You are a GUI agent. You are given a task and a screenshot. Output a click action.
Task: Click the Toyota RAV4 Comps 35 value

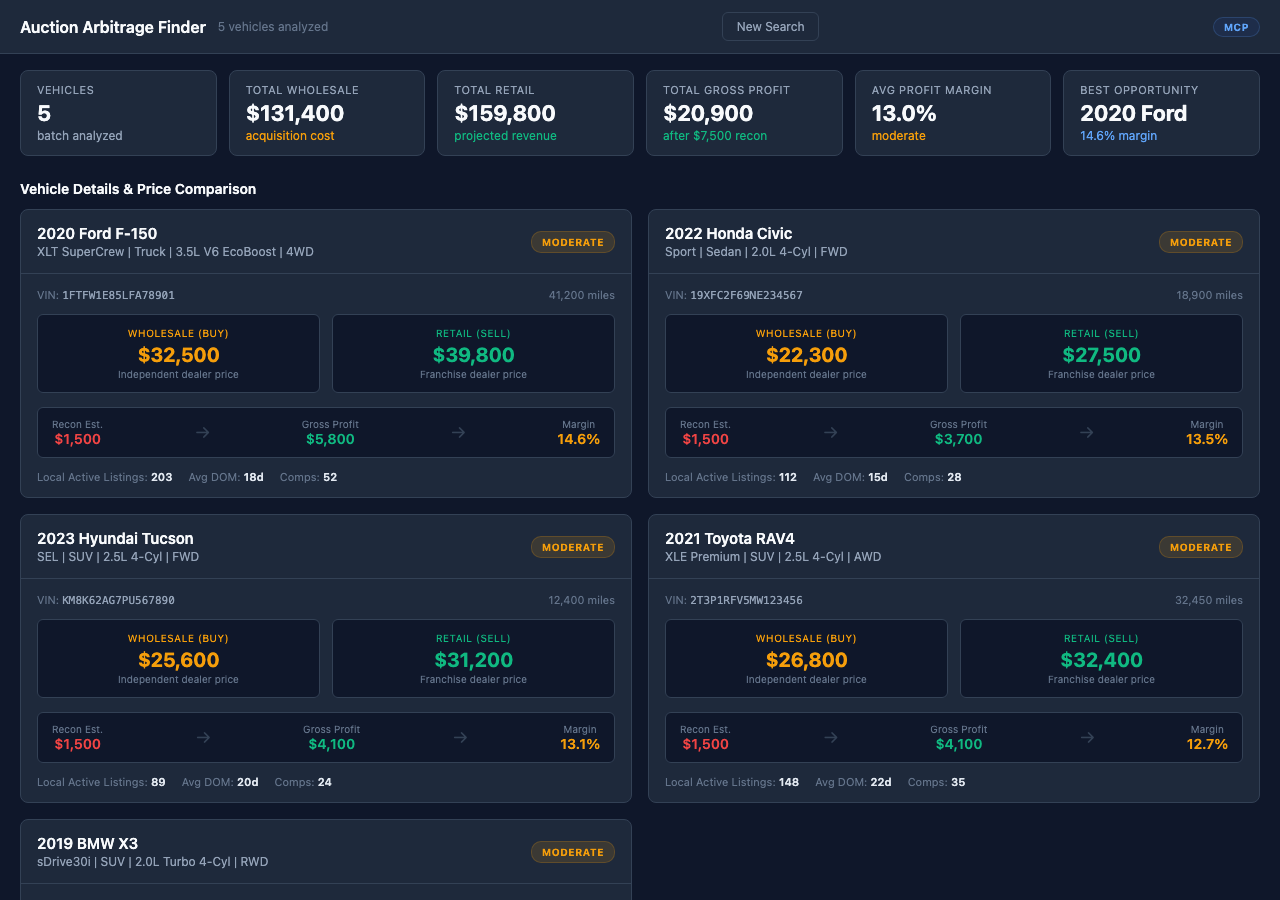point(958,783)
